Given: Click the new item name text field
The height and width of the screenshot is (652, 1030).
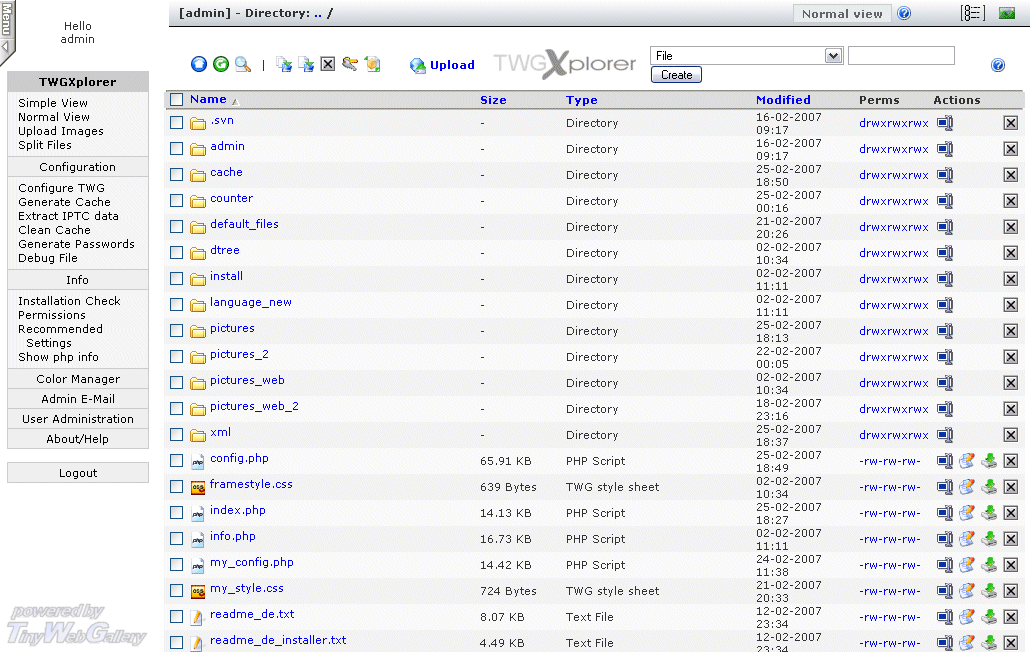Looking at the screenshot, I should (x=901, y=56).
